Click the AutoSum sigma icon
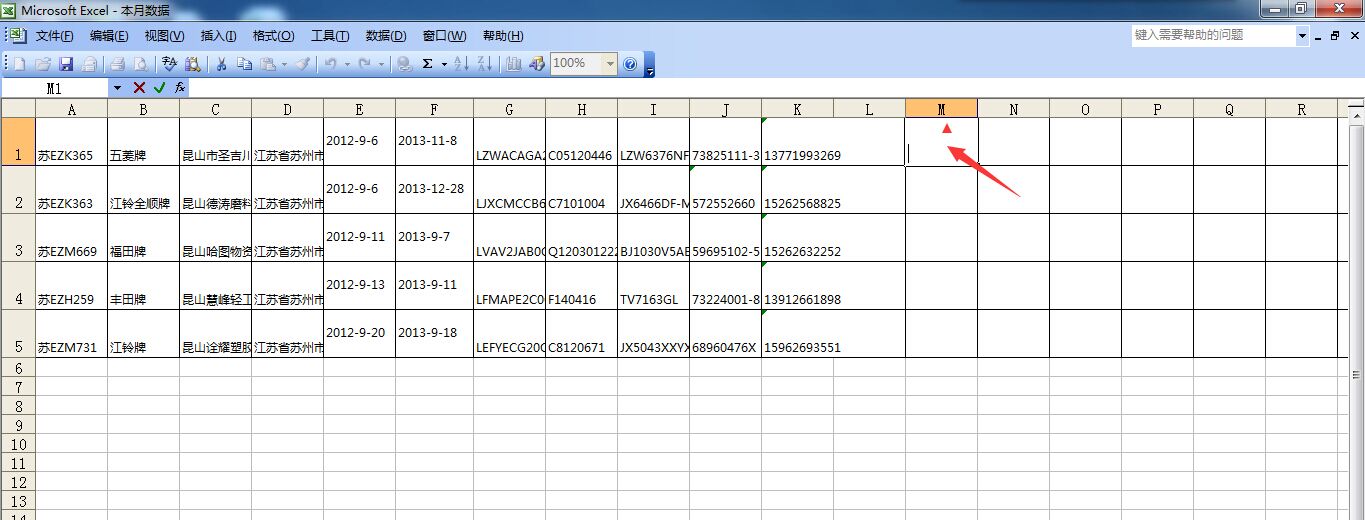The image size is (1365, 520). (428, 64)
